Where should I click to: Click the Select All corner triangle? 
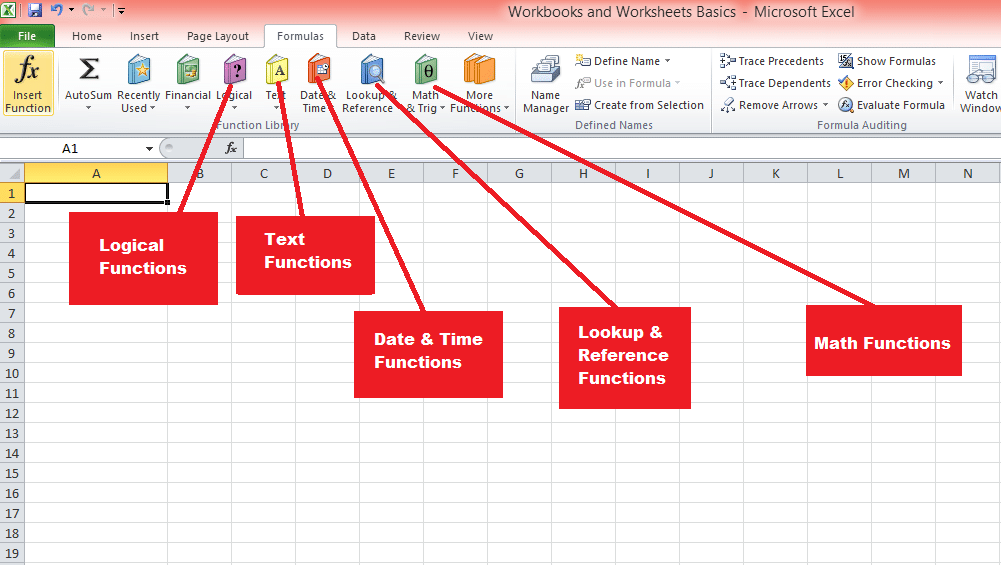[x=12, y=173]
